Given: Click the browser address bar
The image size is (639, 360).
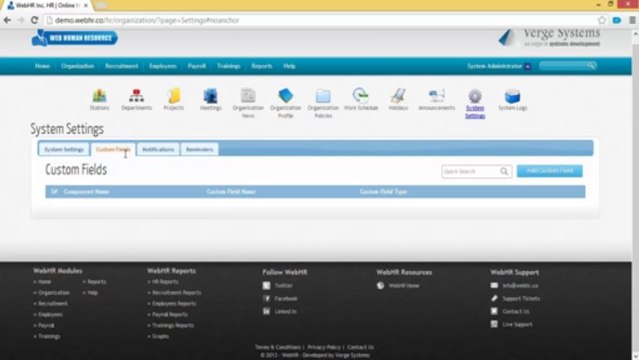Looking at the screenshot, I should [322, 20].
